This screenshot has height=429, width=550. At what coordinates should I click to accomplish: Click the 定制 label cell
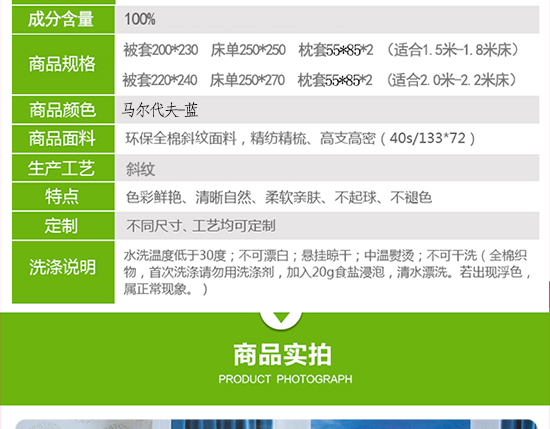(63, 226)
